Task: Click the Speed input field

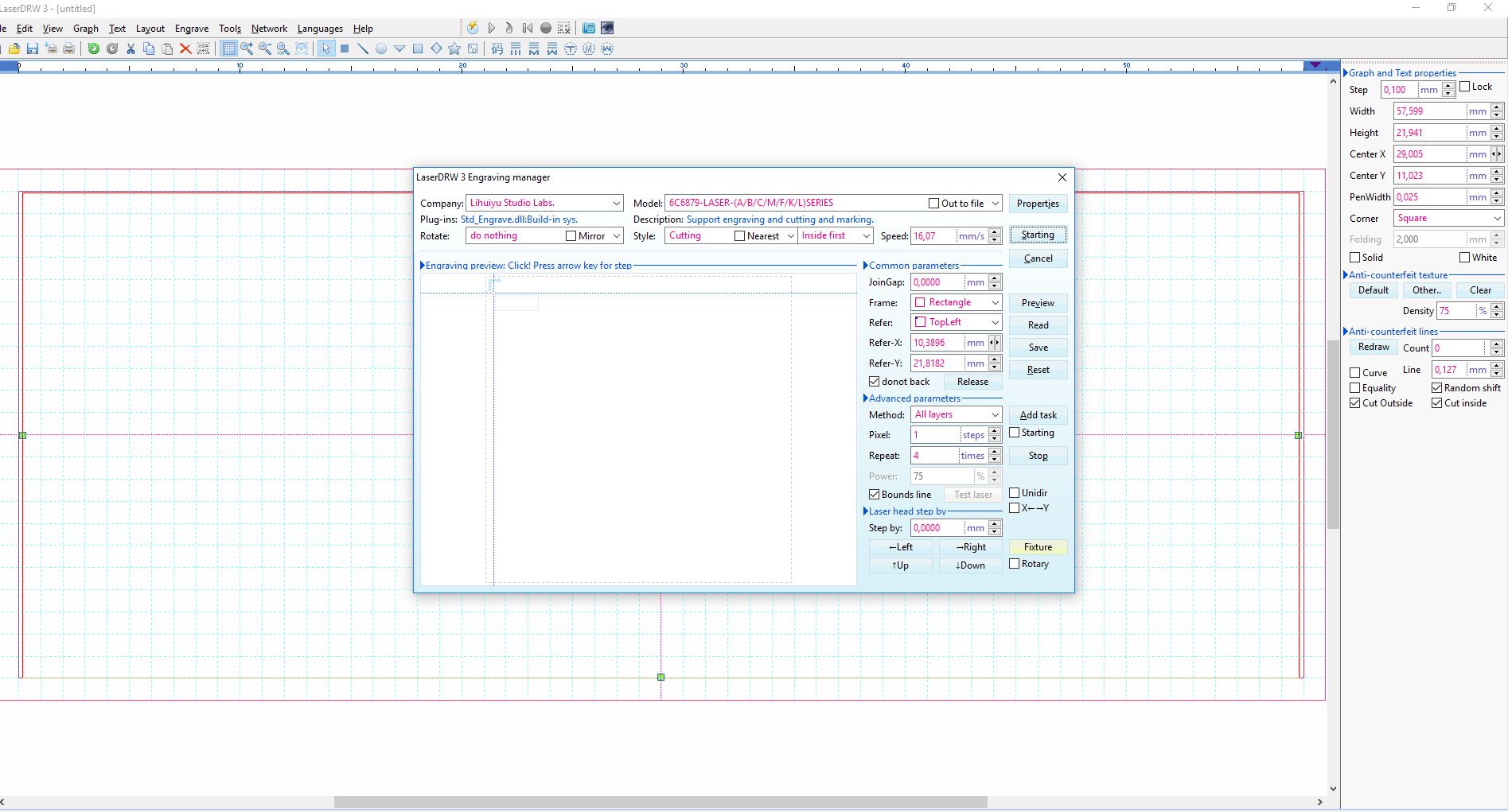Action: [x=933, y=236]
